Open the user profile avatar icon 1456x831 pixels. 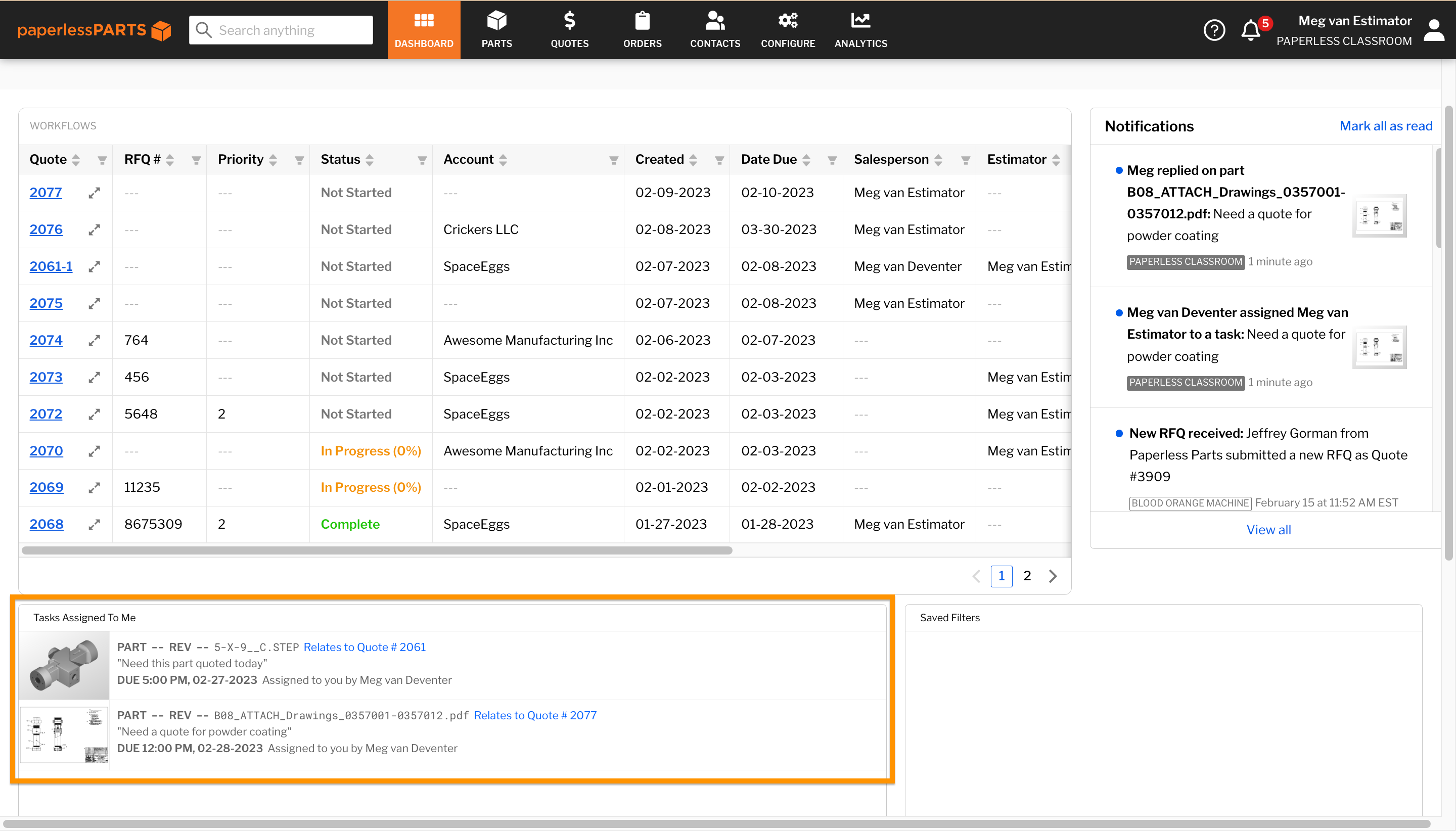pyautogui.click(x=1433, y=30)
